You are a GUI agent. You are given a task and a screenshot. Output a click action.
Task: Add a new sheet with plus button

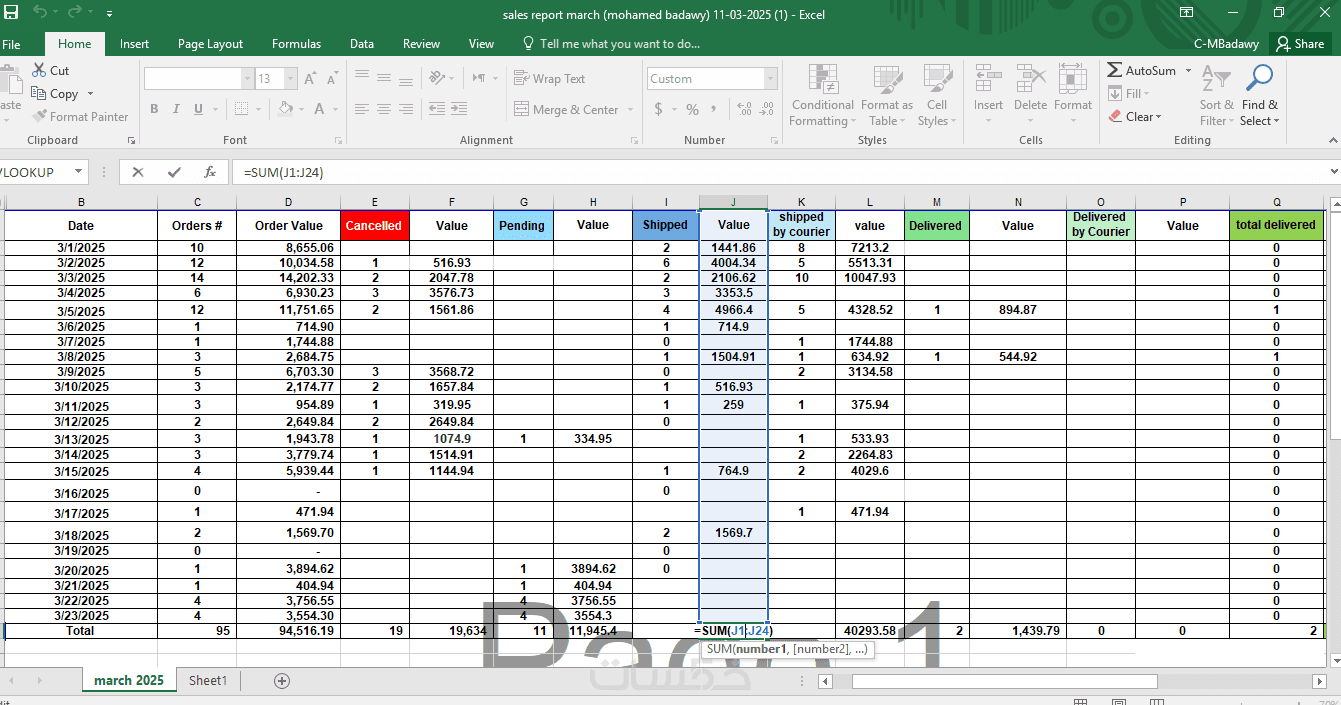pos(282,681)
